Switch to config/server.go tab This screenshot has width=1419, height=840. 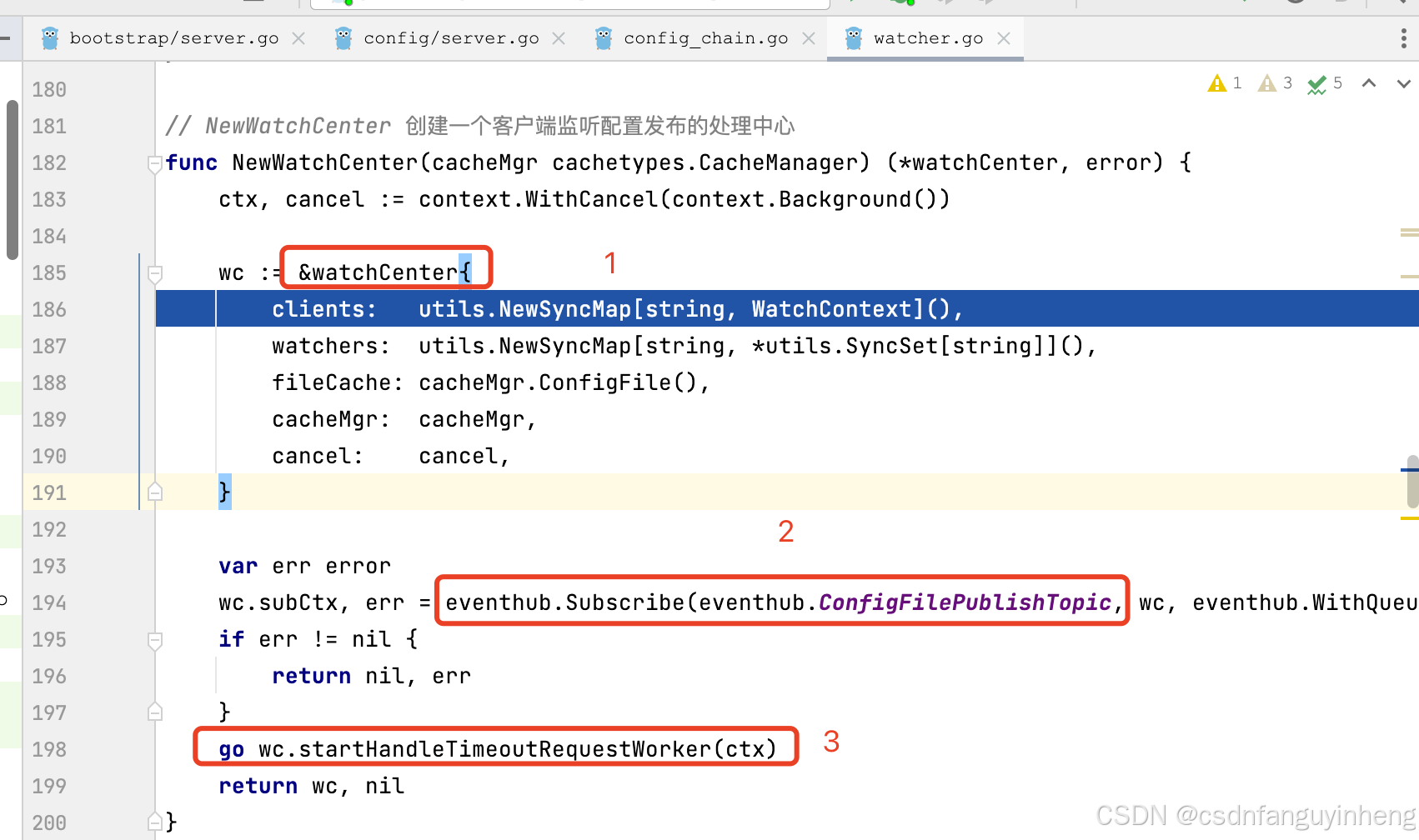coord(451,38)
